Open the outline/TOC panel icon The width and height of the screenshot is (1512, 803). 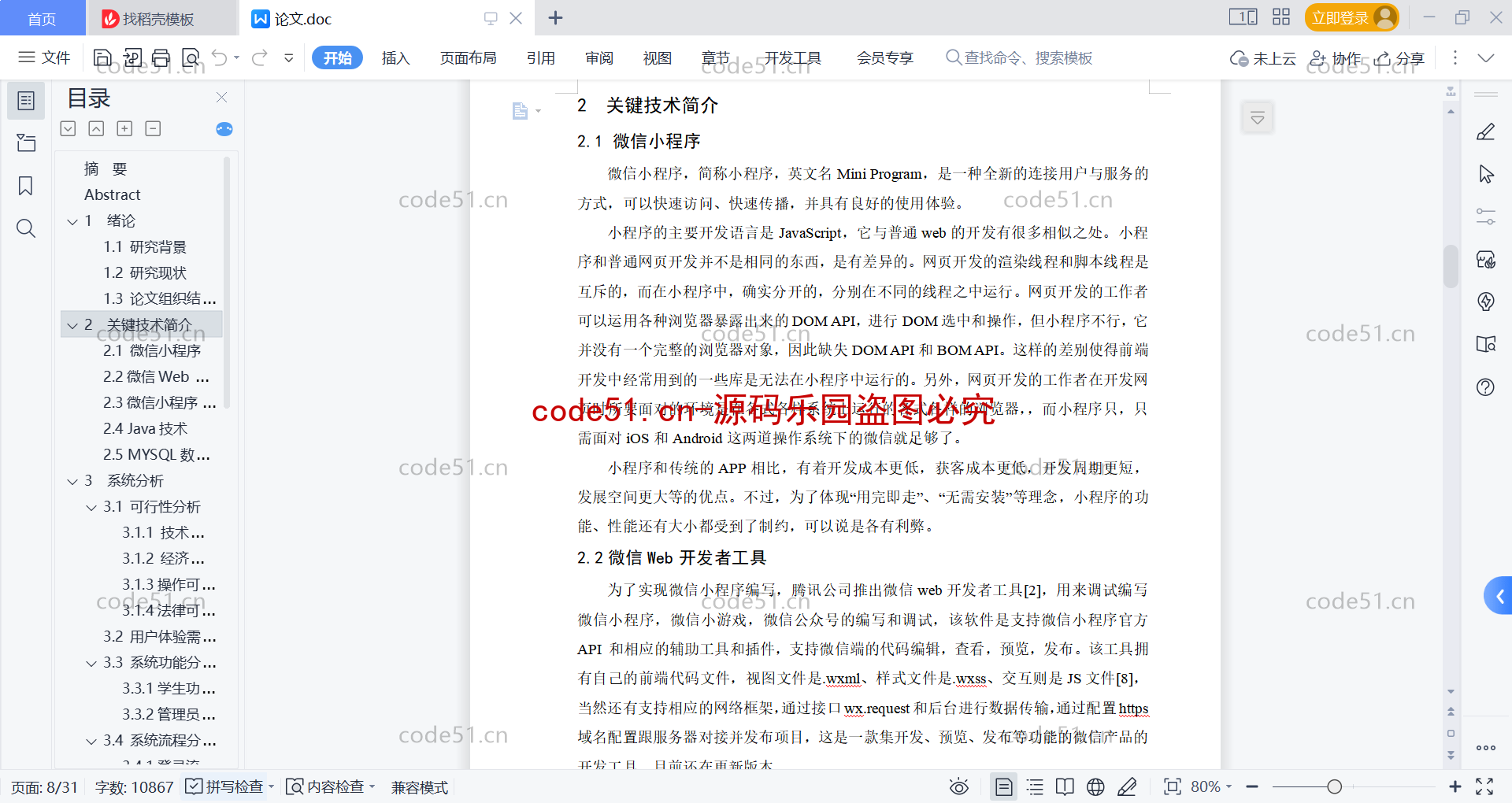point(26,101)
